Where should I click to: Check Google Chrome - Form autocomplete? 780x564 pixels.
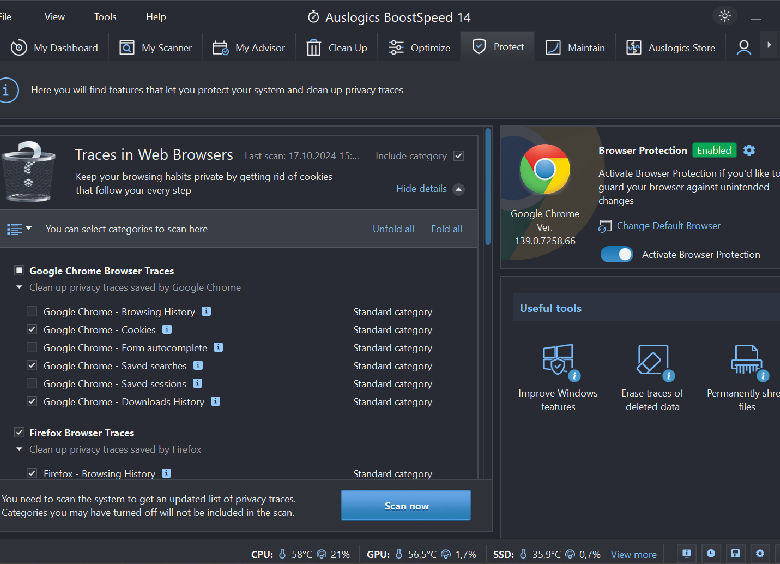(x=32, y=347)
